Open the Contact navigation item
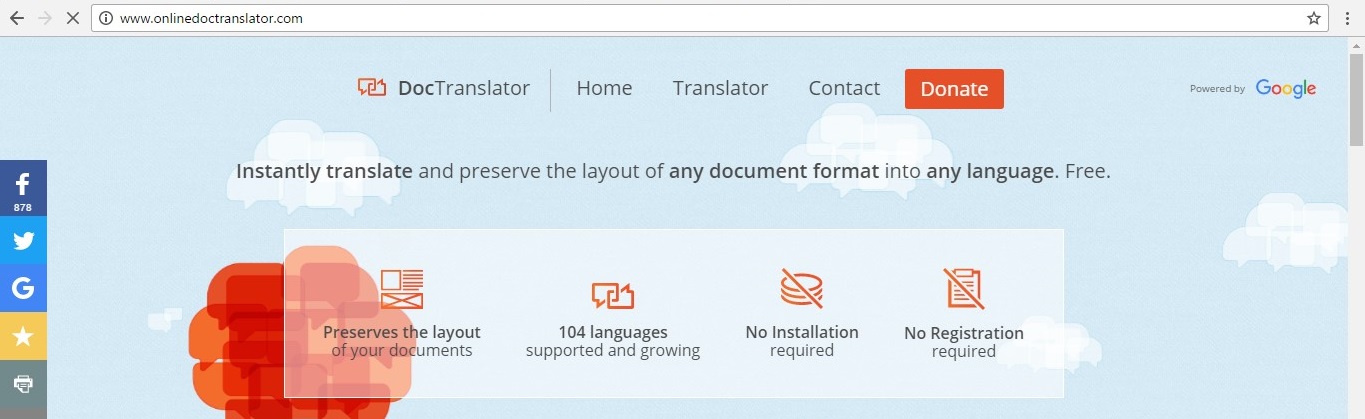This screenshot has width=1365, height=419. tap(844, 88)
